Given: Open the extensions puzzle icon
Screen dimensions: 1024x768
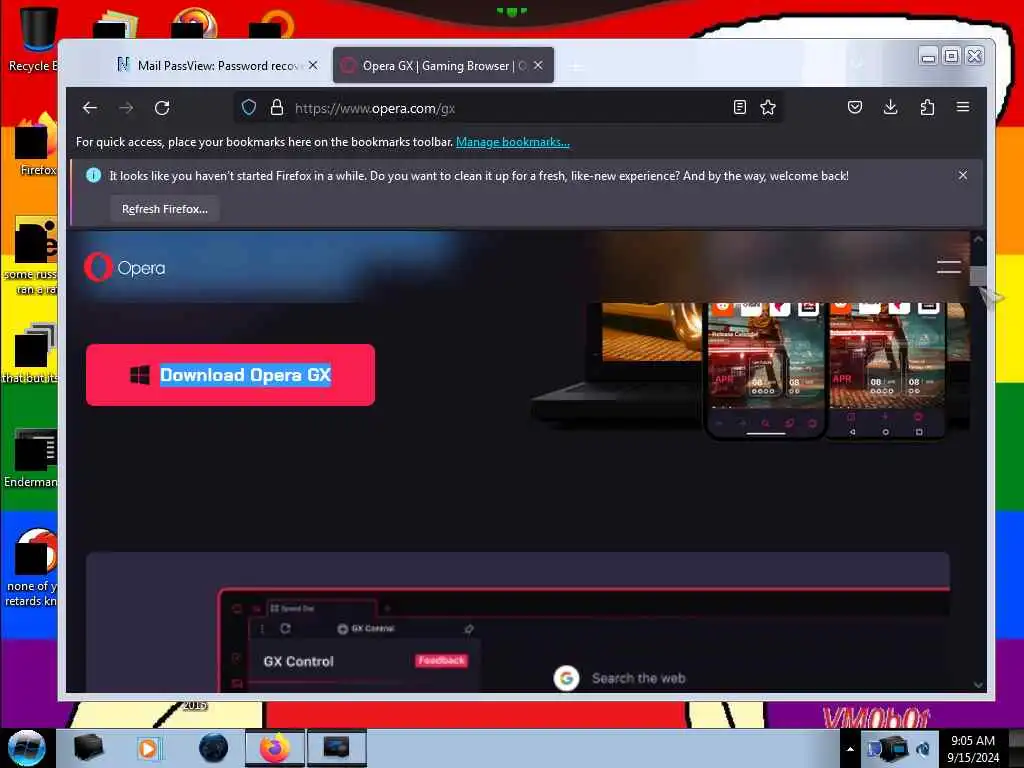Looking at the screenshot, I should click(x=927, y=107).
